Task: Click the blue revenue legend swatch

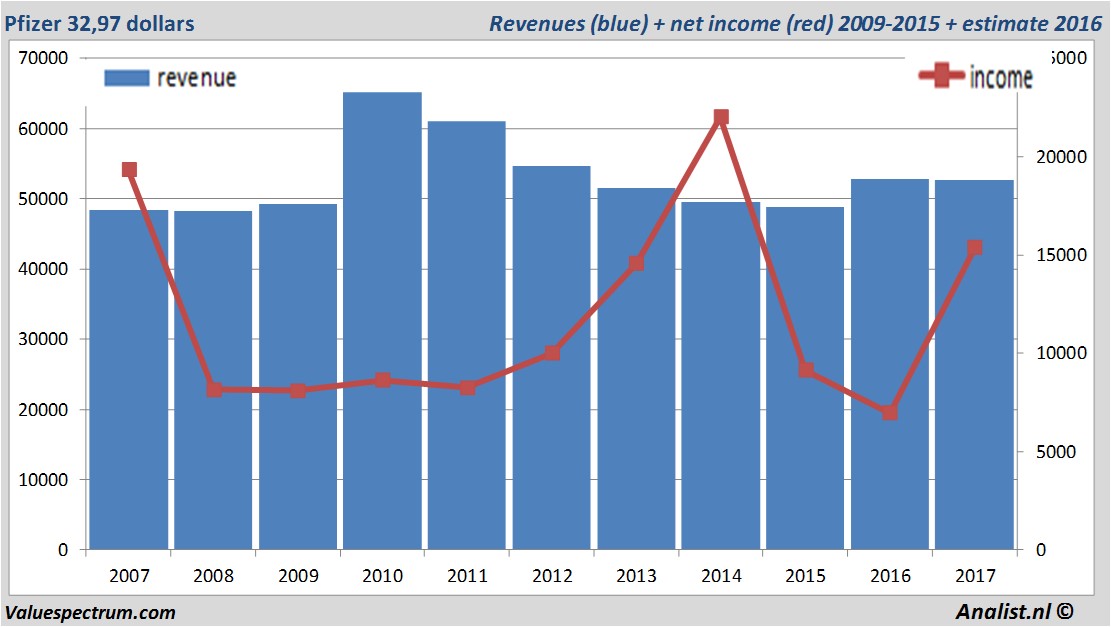Action: coord(127,78)
